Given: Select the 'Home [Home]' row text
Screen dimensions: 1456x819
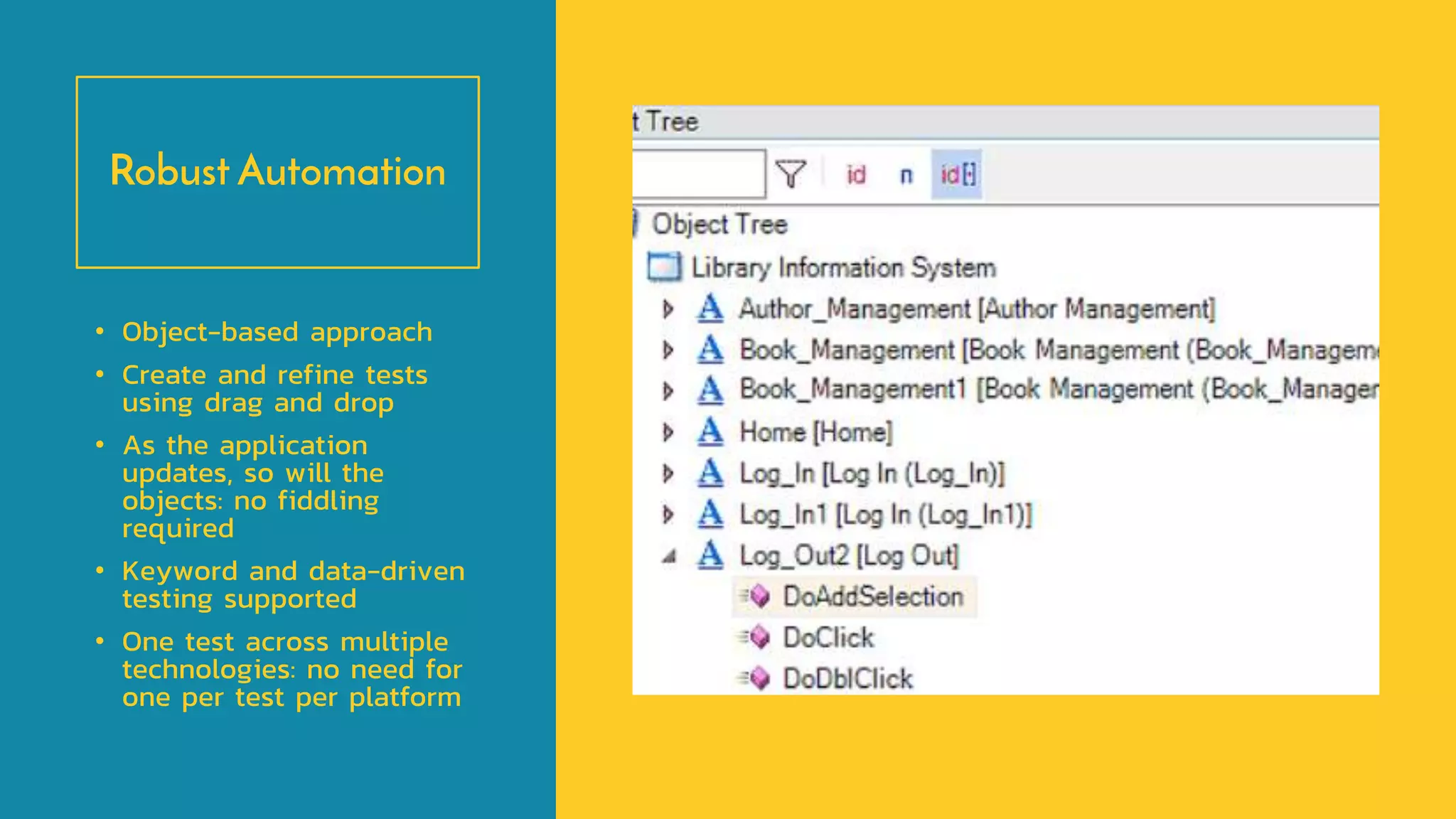Looking at the screenshot, I should tap(815, 432).
